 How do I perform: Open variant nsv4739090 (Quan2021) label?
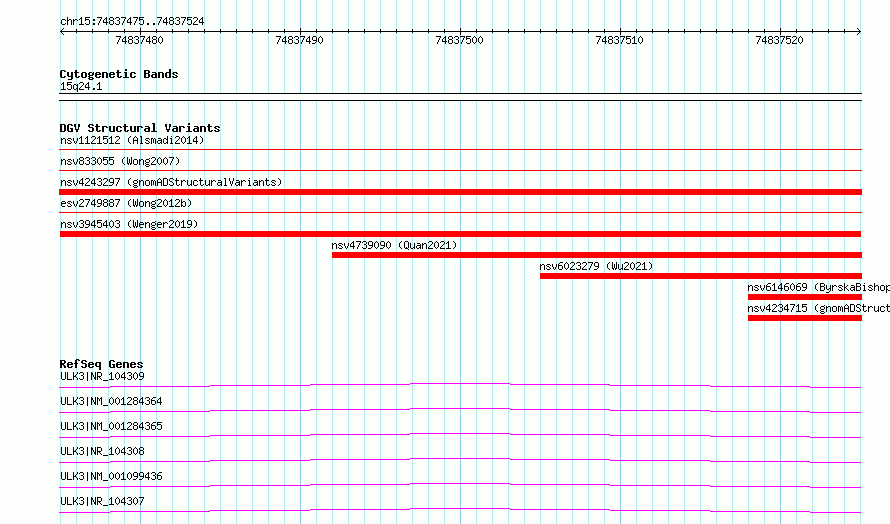[x=394, y=245]
